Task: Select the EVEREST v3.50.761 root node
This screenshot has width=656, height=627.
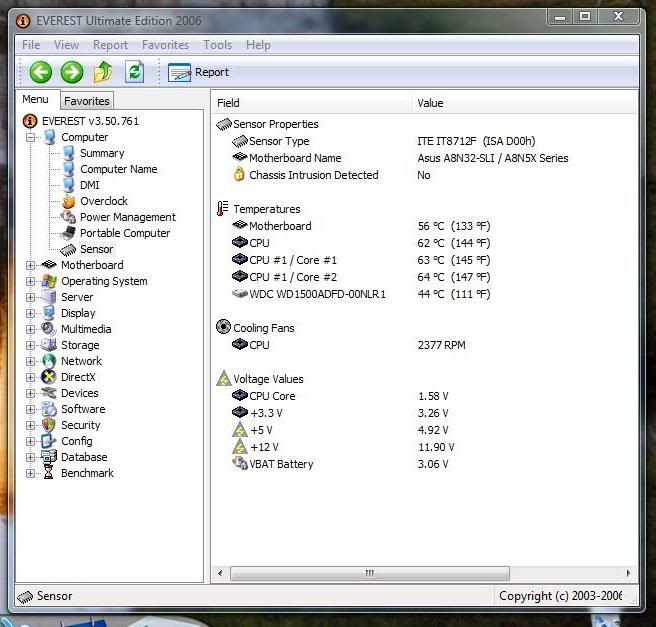Action: [90, 121]
